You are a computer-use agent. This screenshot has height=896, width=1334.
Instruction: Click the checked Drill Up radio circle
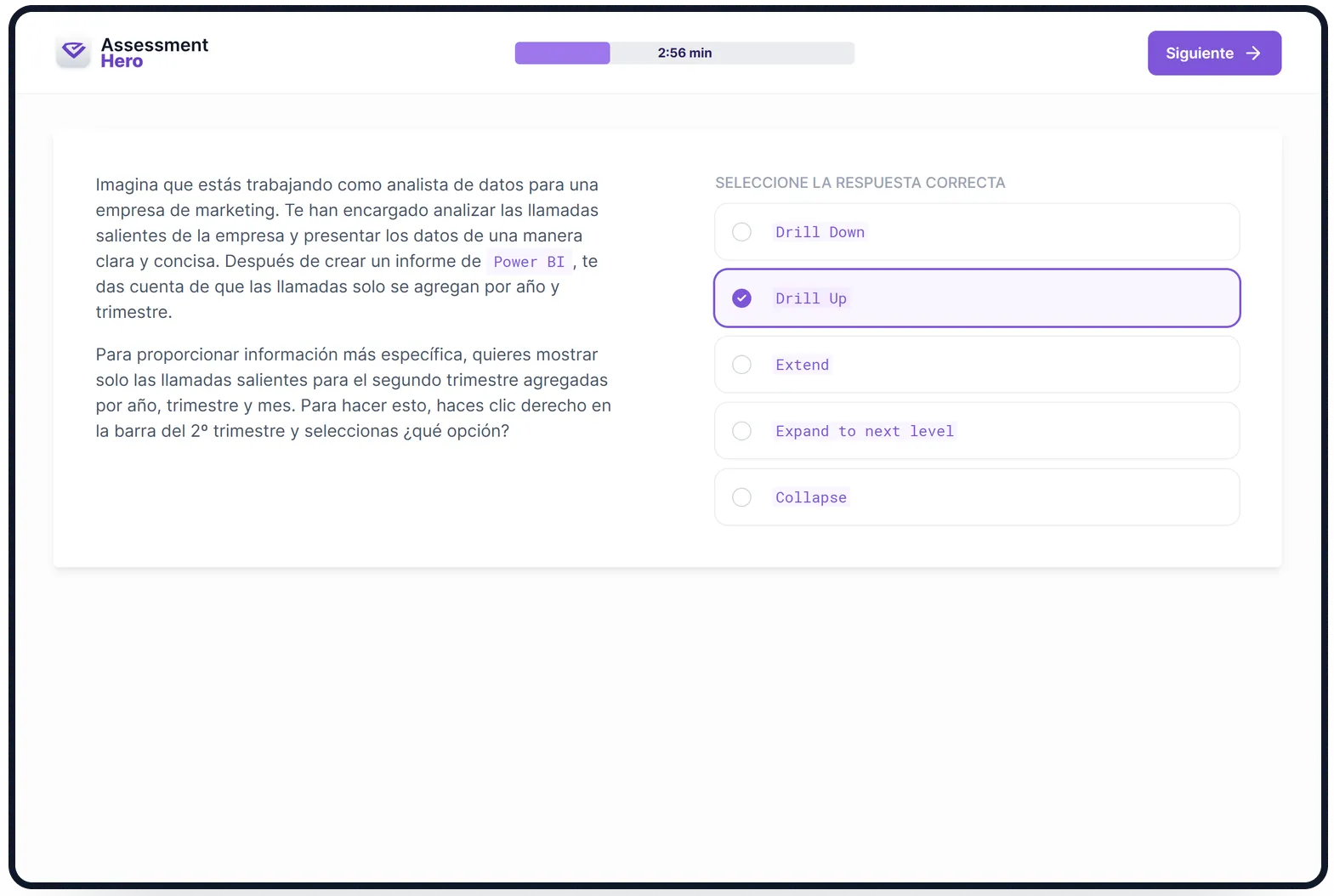tap(741, 298)
